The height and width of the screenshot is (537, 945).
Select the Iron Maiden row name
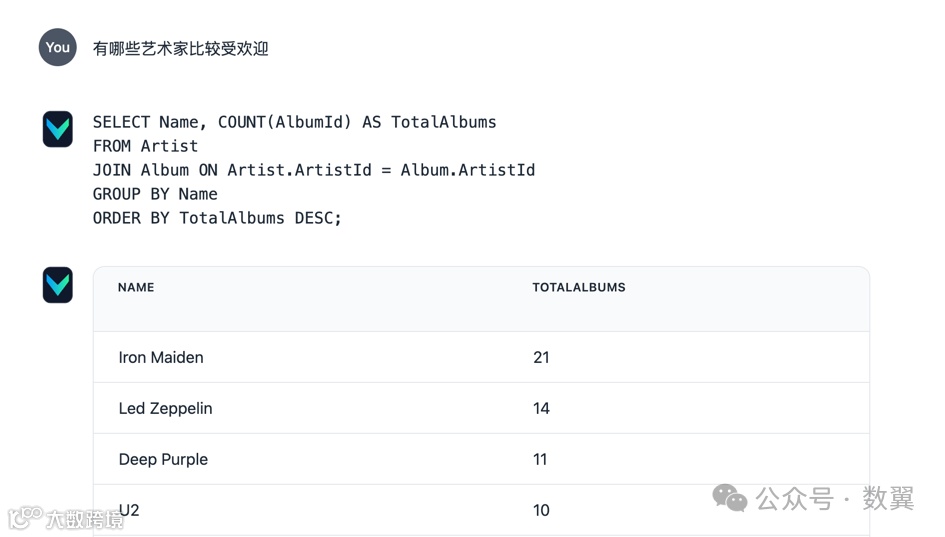tap(161, 357)
